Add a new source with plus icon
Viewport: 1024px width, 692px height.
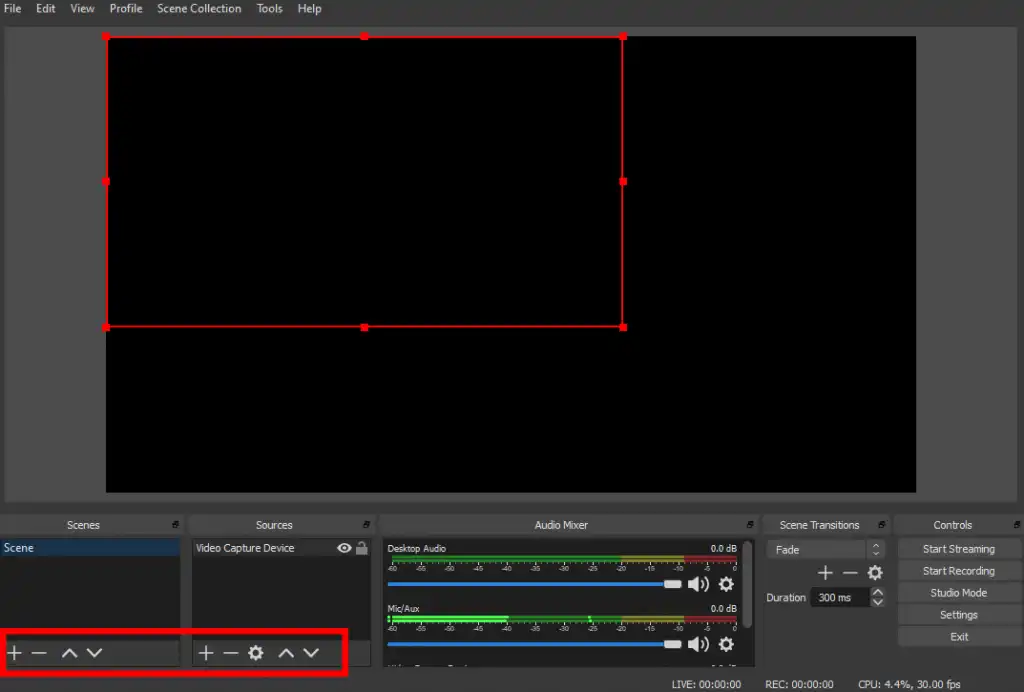coord(206,652)
